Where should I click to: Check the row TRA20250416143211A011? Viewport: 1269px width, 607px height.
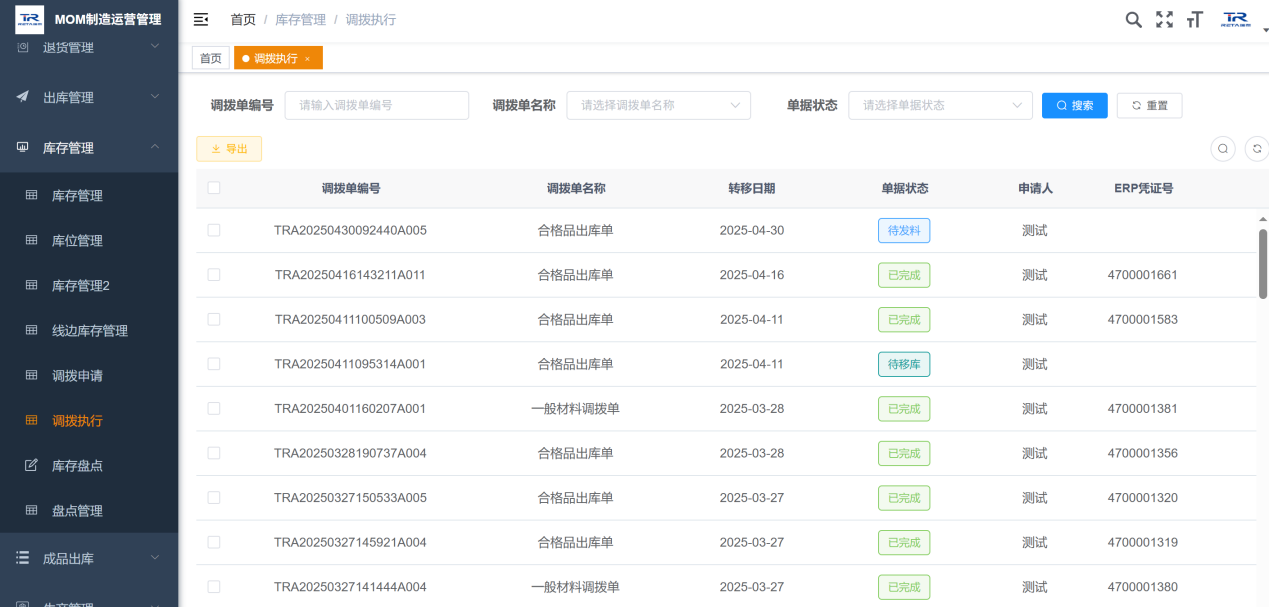coord(214,274)
